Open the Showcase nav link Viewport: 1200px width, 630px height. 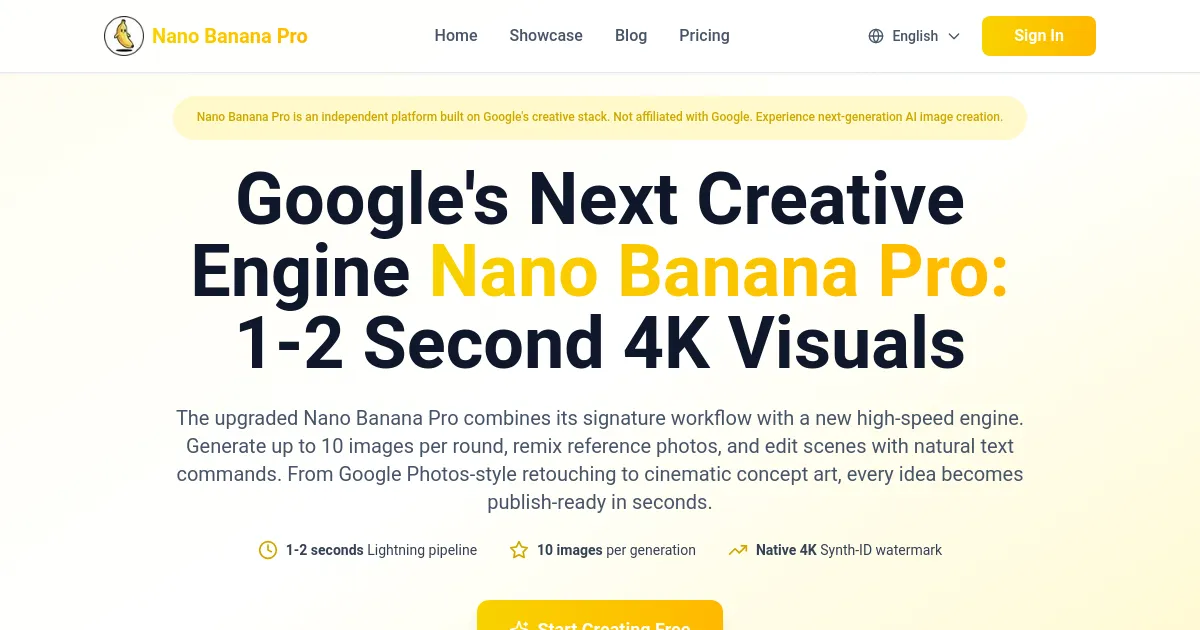tap(546, 36)
